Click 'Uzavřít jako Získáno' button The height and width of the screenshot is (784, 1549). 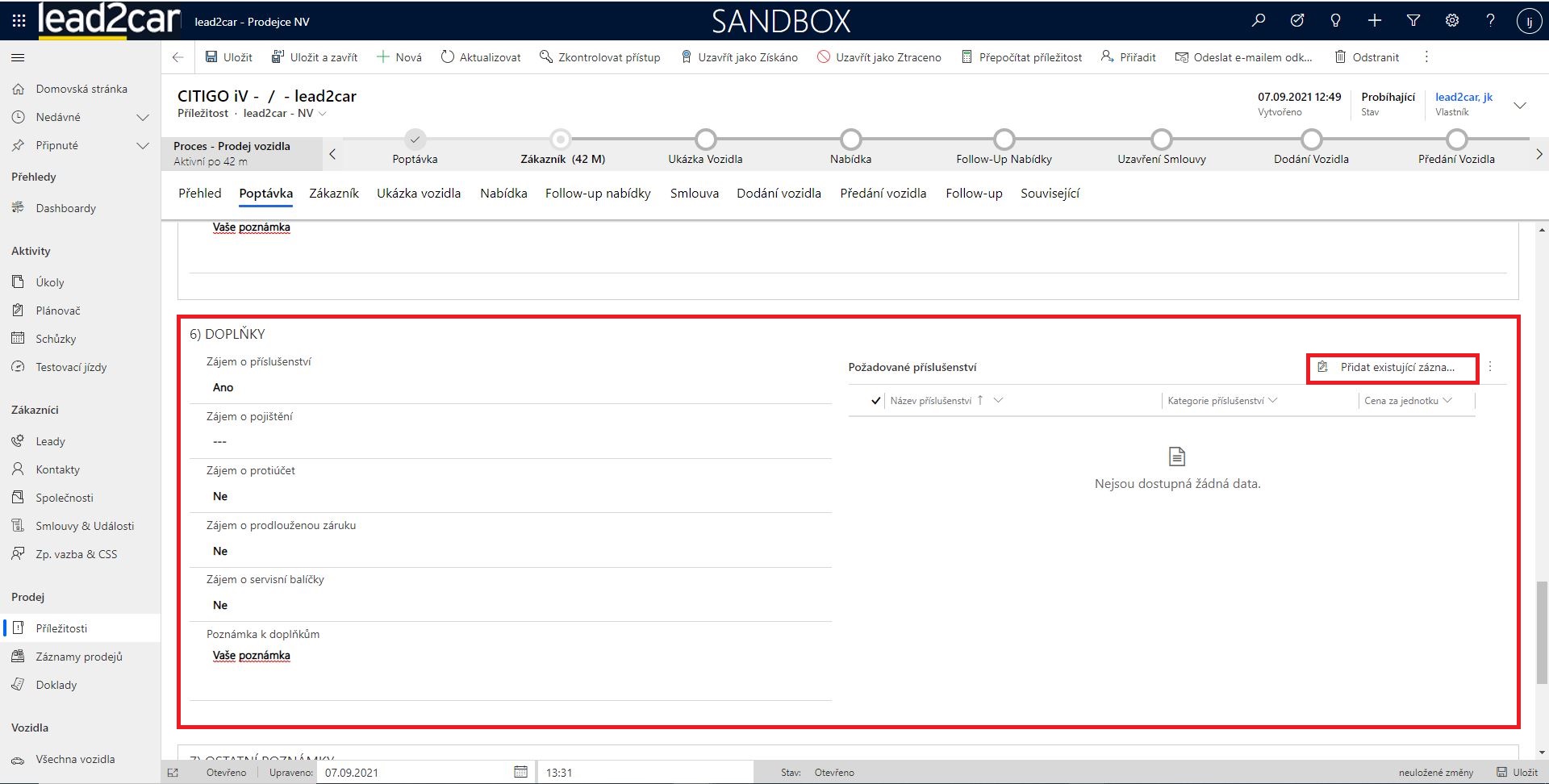click(739, 57)
